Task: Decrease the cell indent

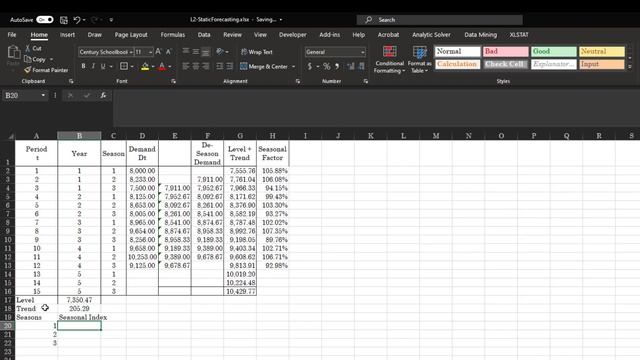Action: coord(220,66)
